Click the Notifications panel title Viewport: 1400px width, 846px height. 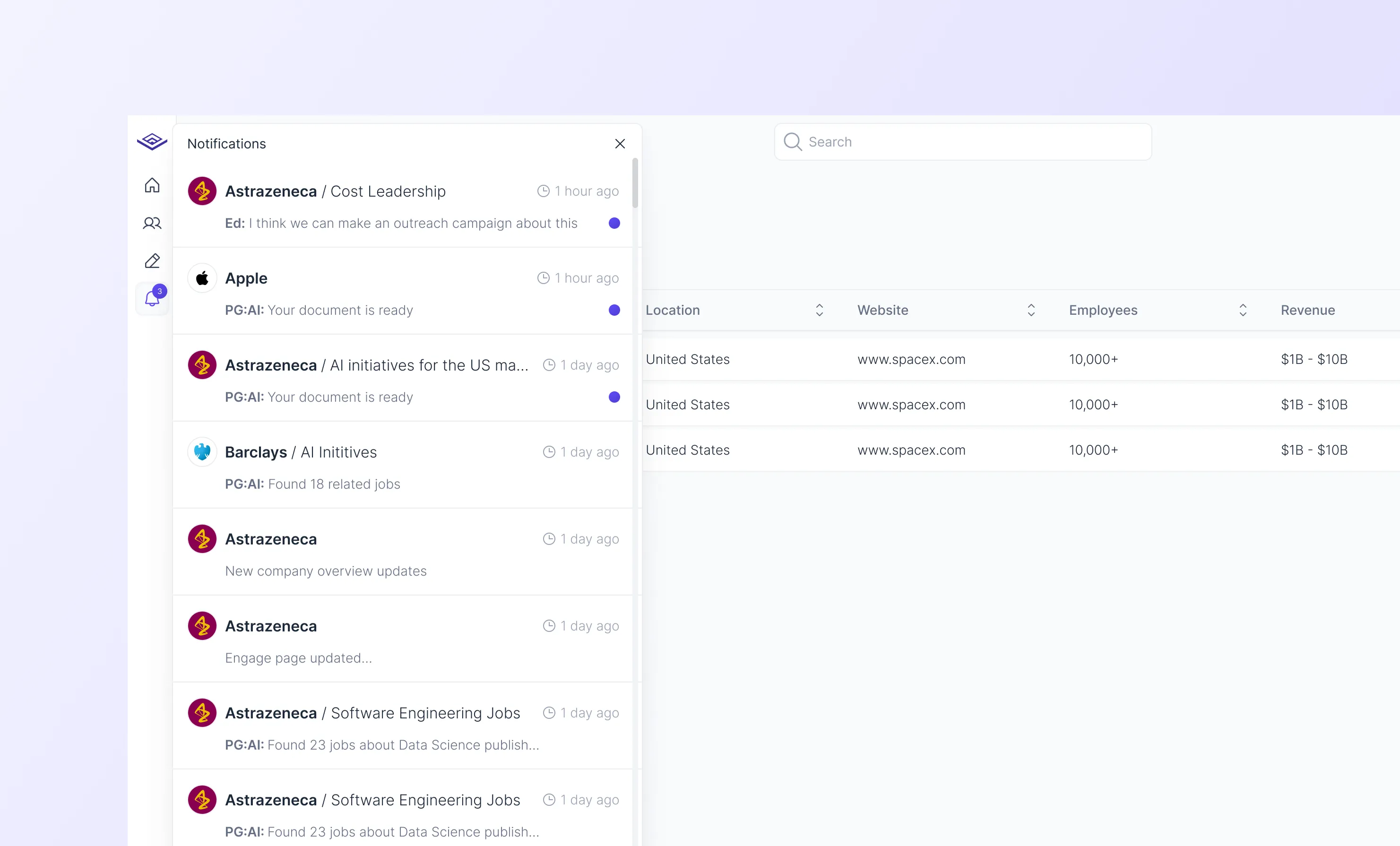point(227,144)
